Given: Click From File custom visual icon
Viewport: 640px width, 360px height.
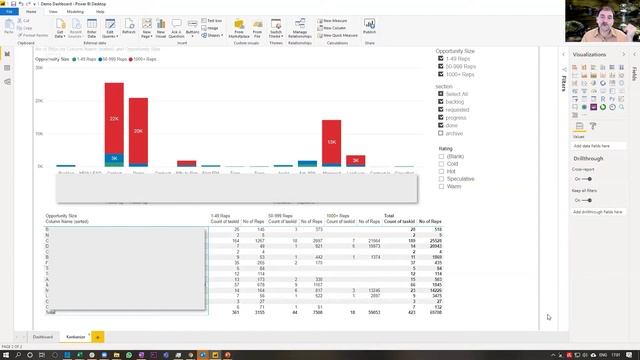Looking at the screenshot, I should tap(257, 29).
